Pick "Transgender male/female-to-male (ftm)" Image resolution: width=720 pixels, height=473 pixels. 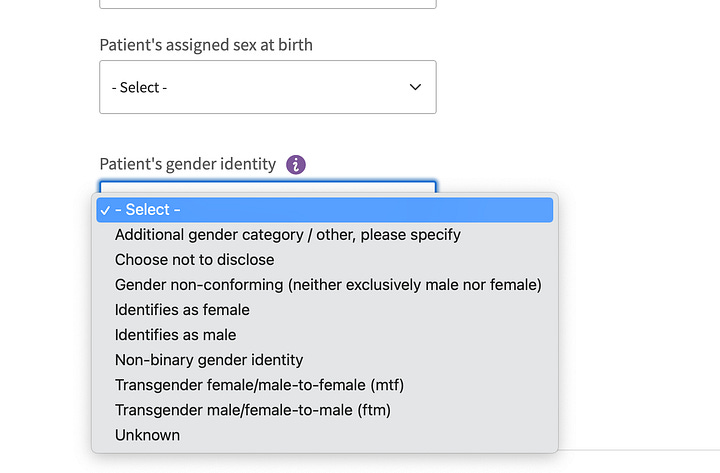tap(252, 410)
